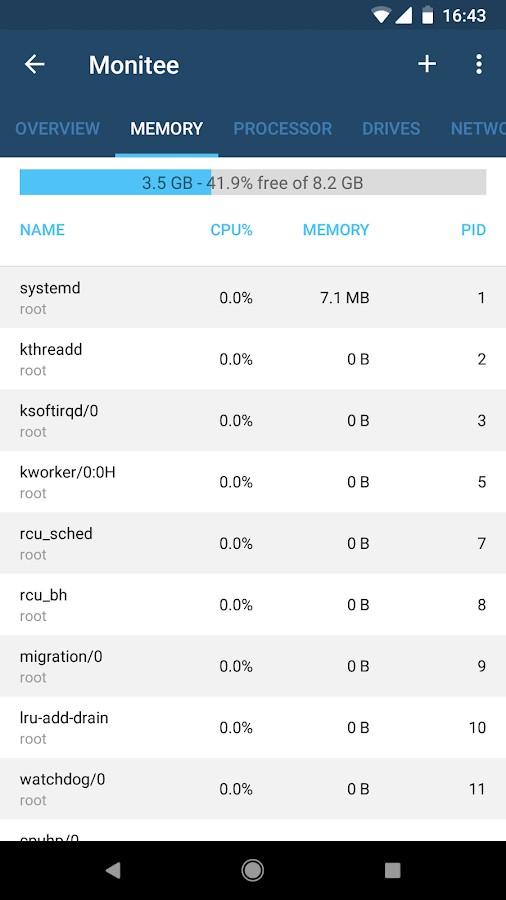Switch to the Overview tab
Screen dimensions: 506x900
[x=57, y=129]
